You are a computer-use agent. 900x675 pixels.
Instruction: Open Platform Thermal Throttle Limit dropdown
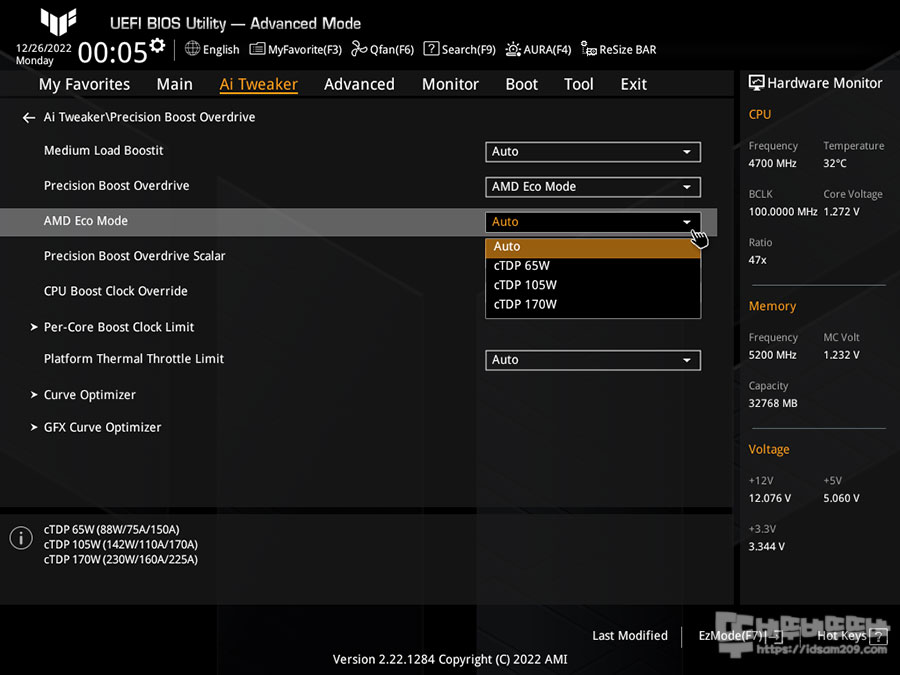[x=593, y=360]
